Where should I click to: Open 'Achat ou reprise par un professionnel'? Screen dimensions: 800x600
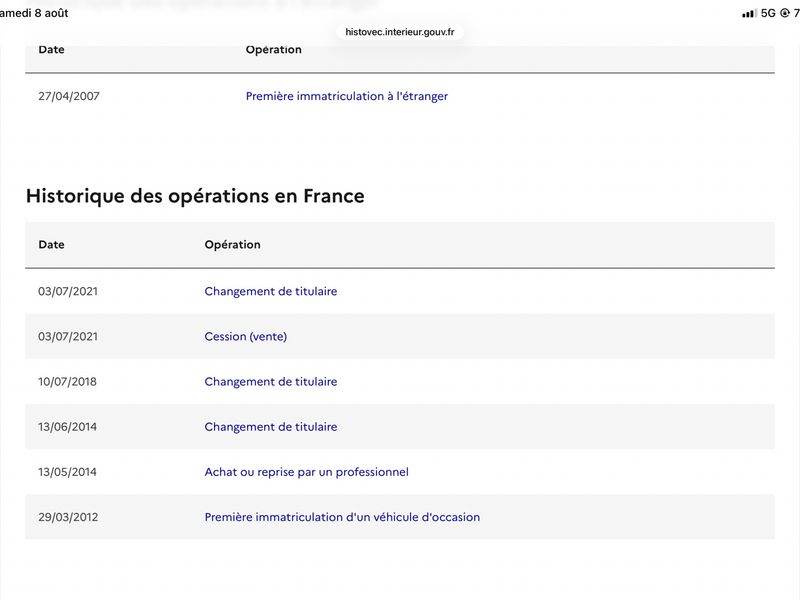tap(306, 472)
